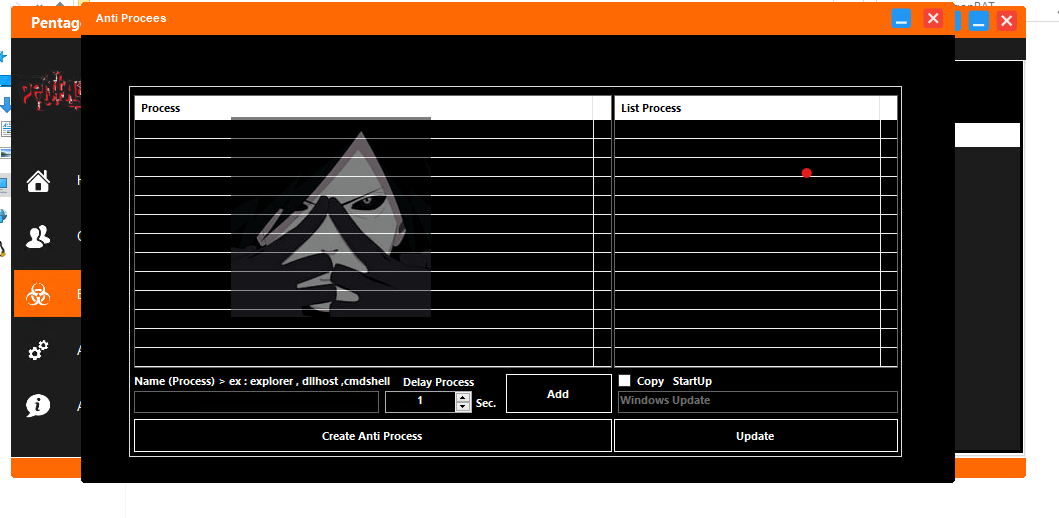Viewport: 1059px width, 518px height.
Task: Click the masked face image in Process list
Action: pyautogui.click(x=331, y=217)
